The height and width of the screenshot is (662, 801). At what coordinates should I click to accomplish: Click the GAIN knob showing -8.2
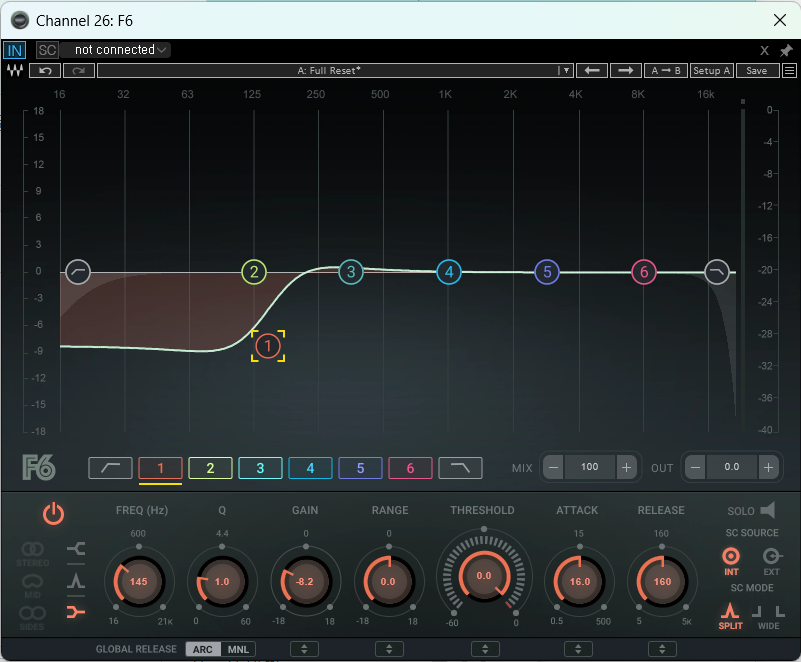(x=305, y=581)
